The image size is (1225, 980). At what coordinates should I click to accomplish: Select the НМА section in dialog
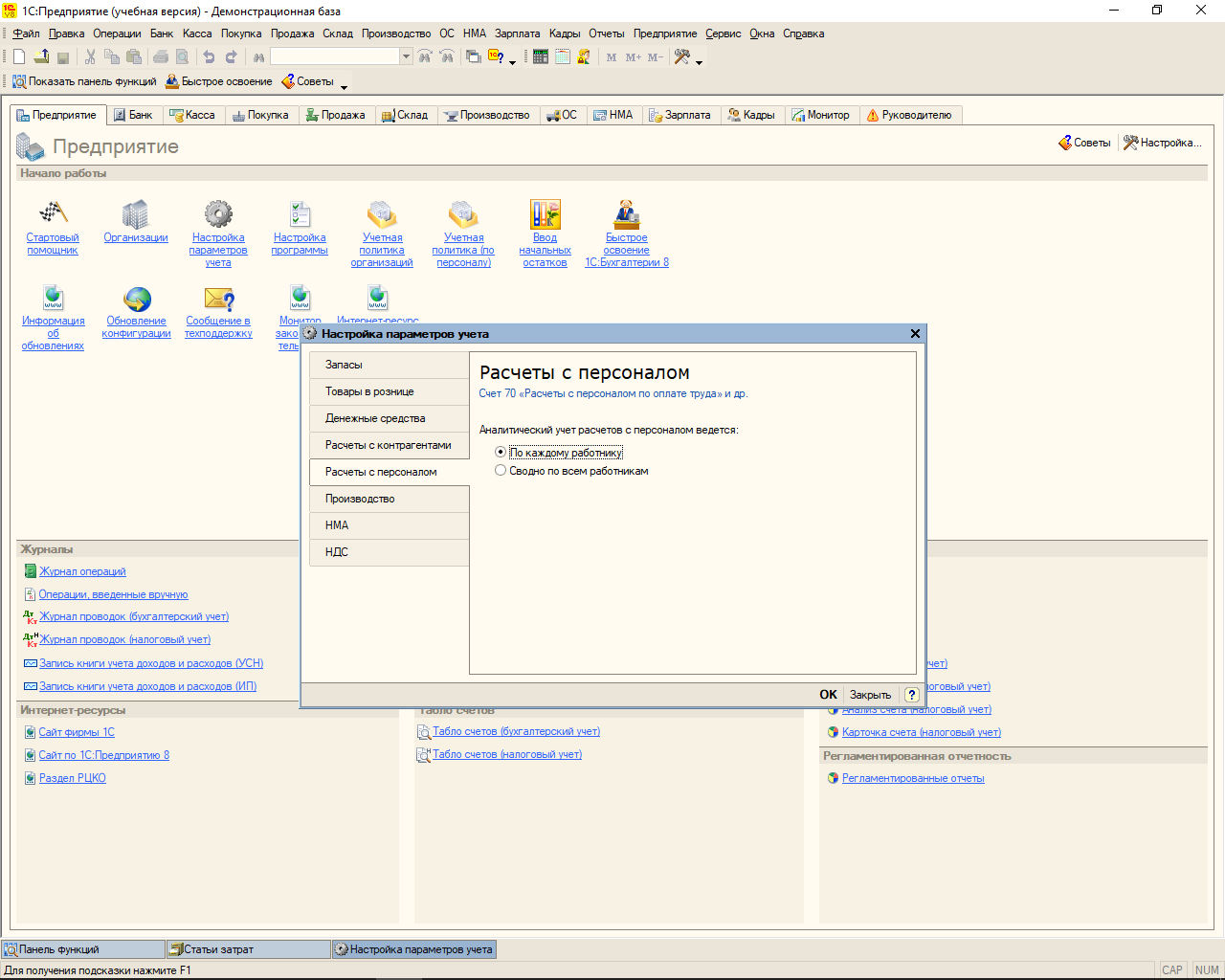390,525
